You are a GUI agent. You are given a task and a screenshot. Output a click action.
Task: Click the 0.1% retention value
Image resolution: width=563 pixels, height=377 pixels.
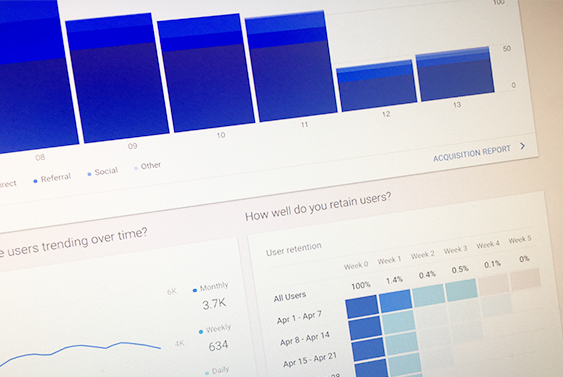pos(492,264)
